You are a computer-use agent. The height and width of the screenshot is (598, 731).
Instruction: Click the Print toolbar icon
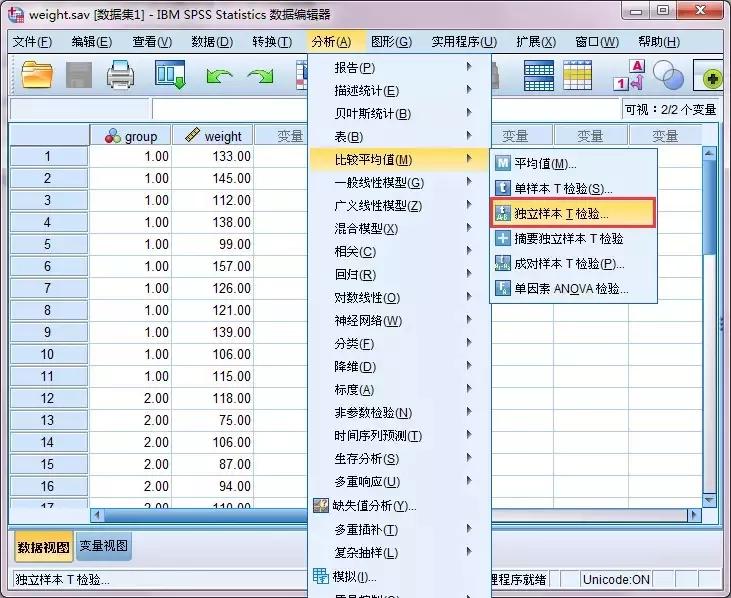click(121, 75)
